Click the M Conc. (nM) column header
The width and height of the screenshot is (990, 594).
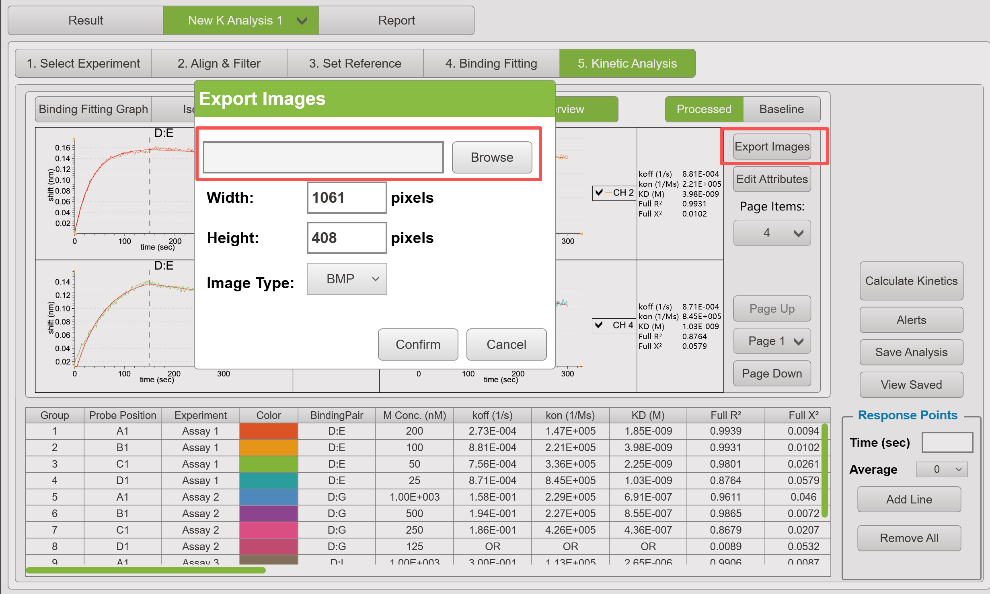click(414, 415)
